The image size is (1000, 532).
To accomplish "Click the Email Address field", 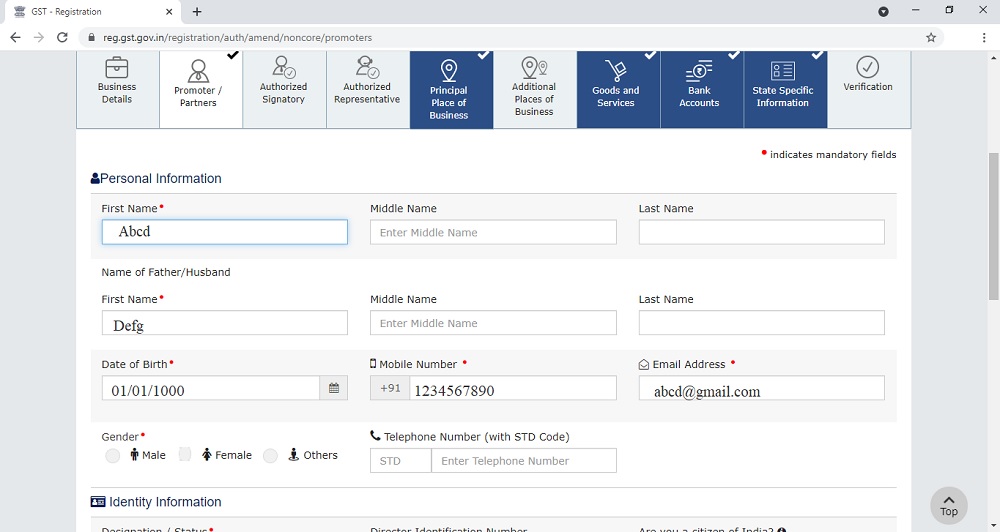I will click(761, 388).
